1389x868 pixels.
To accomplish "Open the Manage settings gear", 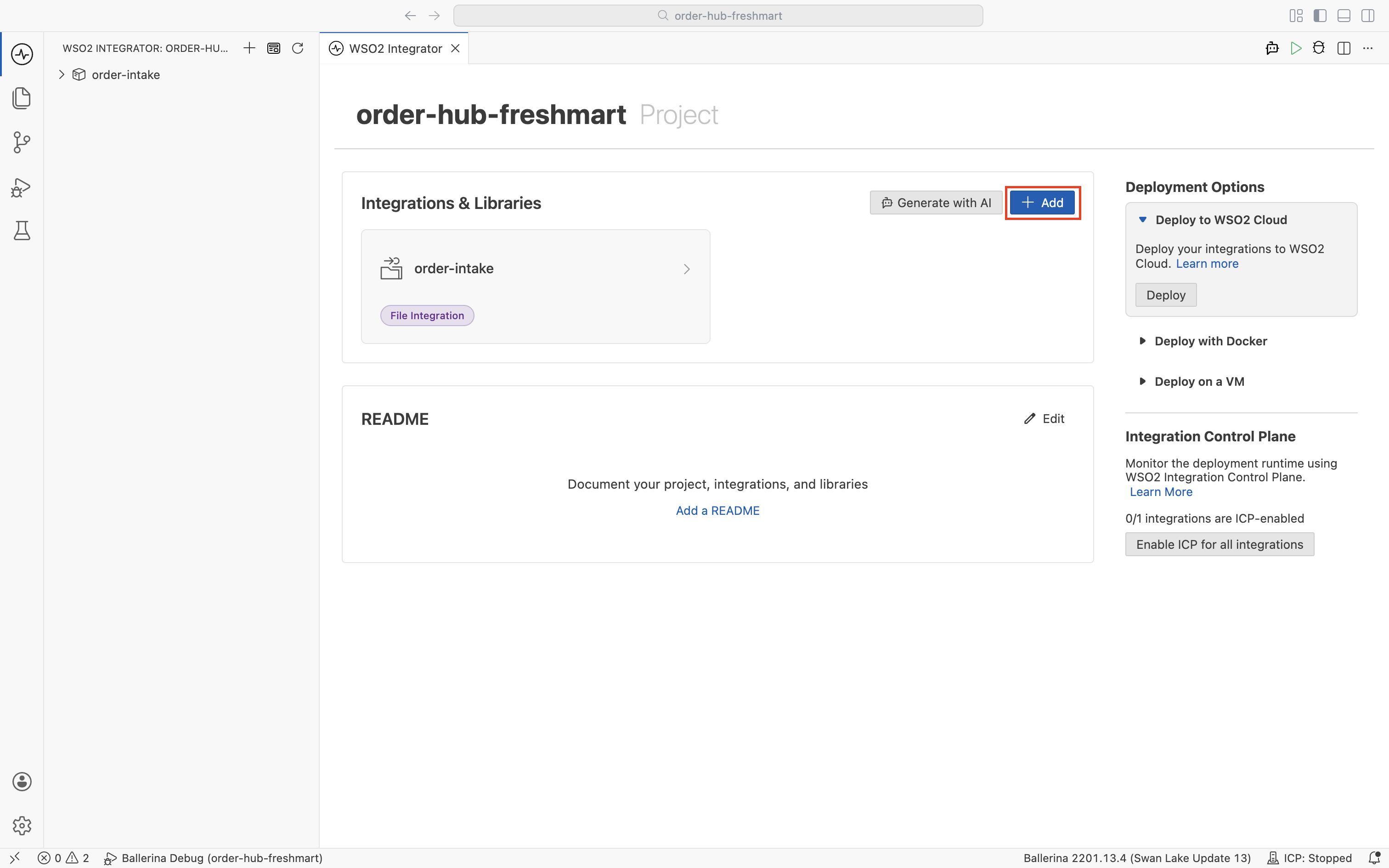I will [x=22, y=826].
